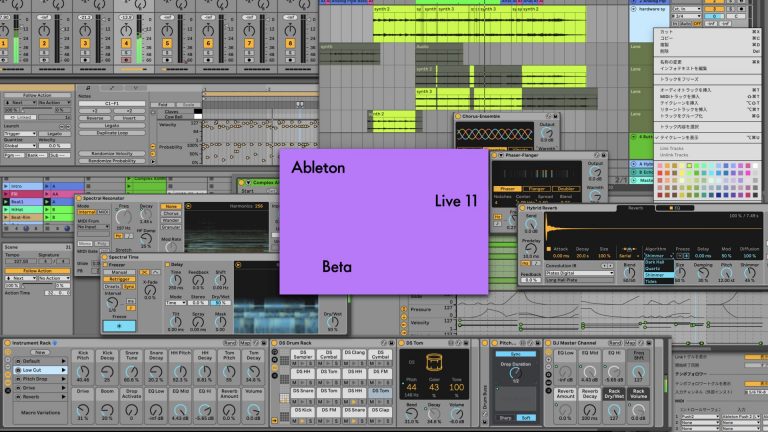The image size is (768, 432).
Task: Save preset icon on DJ Master Channel
Action: click(x=649, y=343)
